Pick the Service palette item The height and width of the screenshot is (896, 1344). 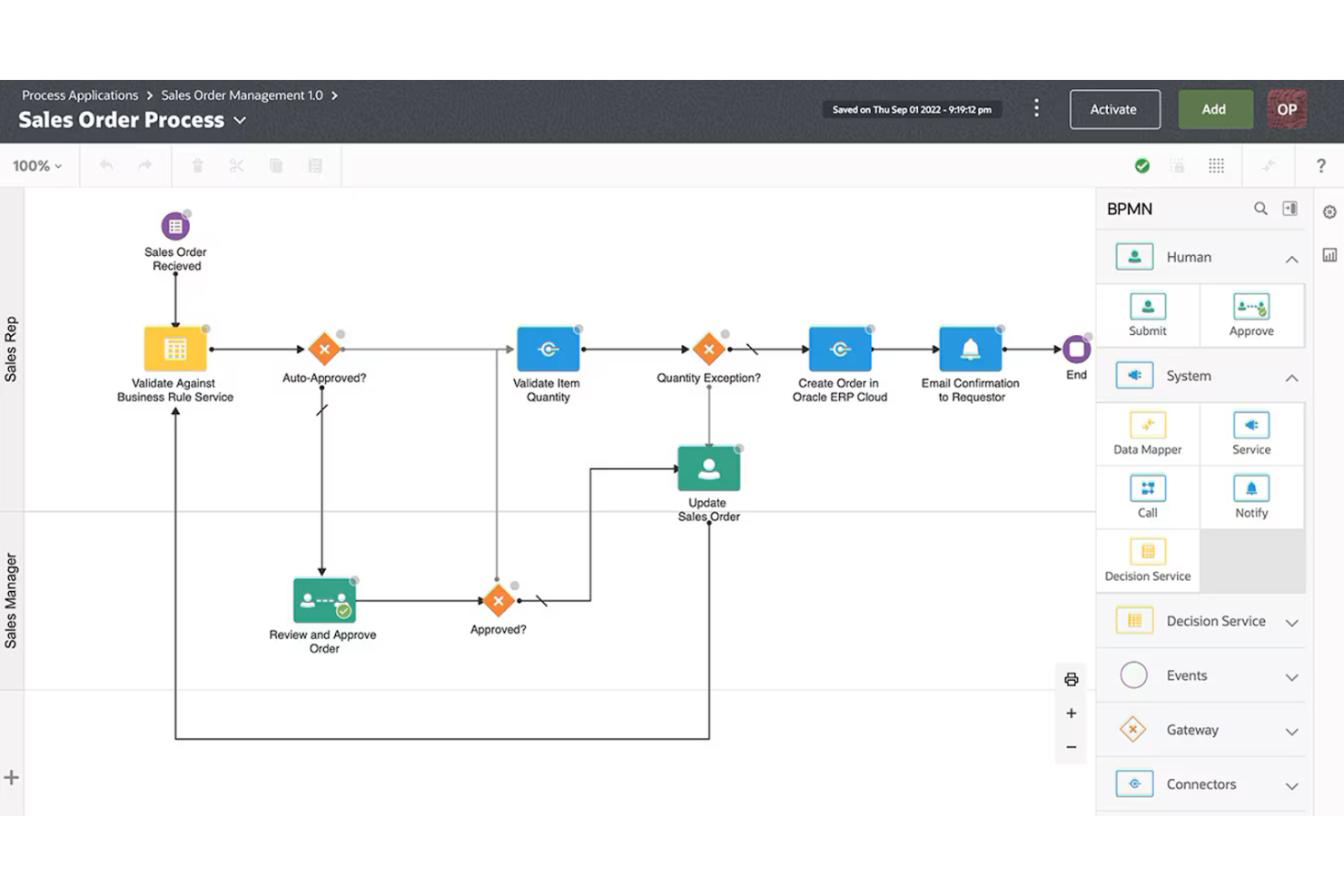point(1251,434)
